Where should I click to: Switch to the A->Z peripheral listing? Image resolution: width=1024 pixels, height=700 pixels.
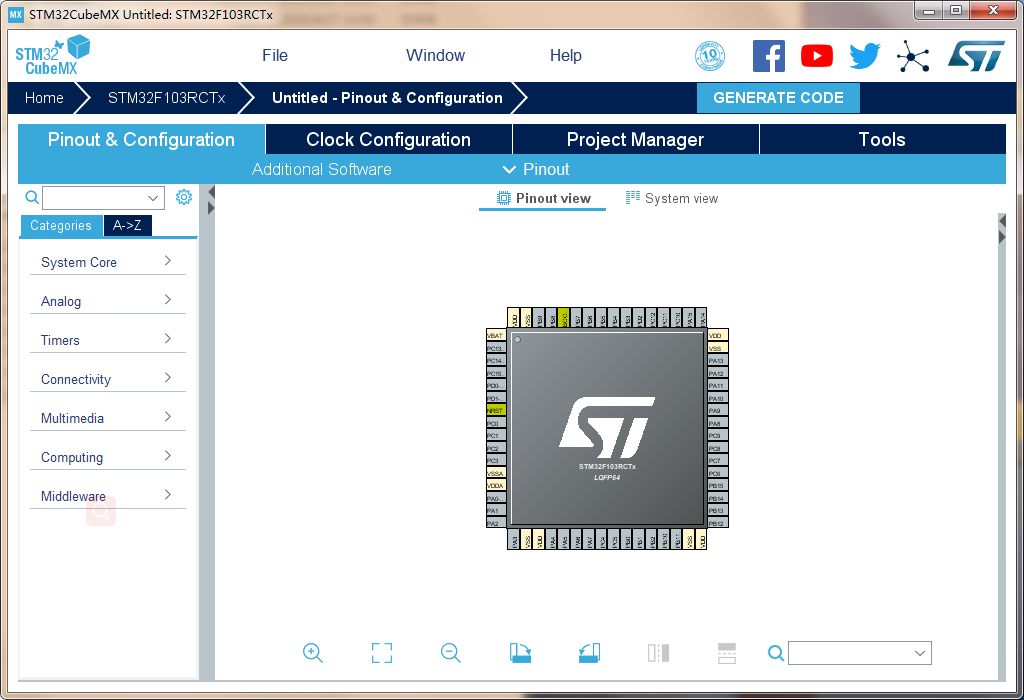[127, 226]
